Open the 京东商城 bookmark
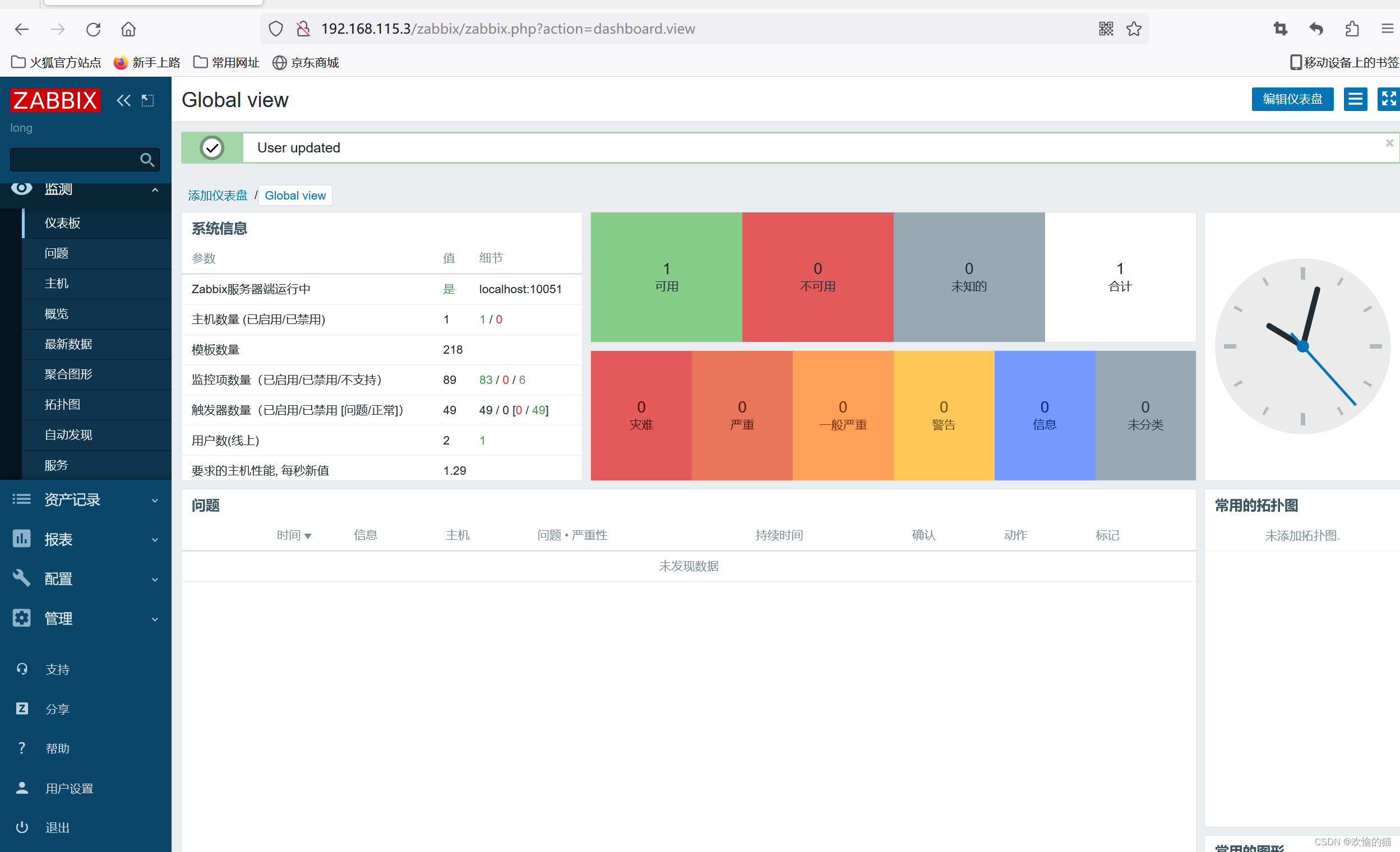Screen dimensions: 1400x852 (306, 62)
